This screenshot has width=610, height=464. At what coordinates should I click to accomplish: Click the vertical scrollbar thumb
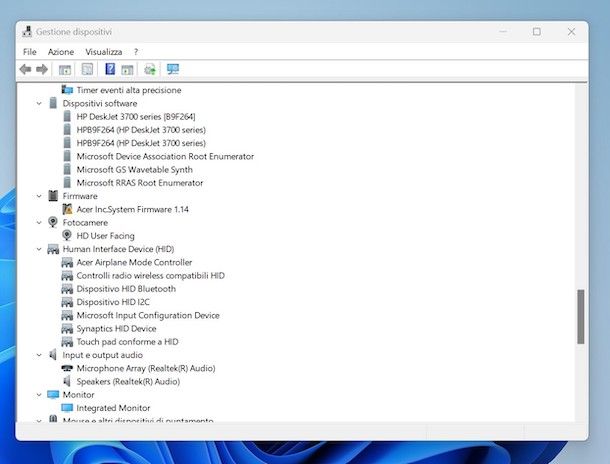(x=580, y=317)
